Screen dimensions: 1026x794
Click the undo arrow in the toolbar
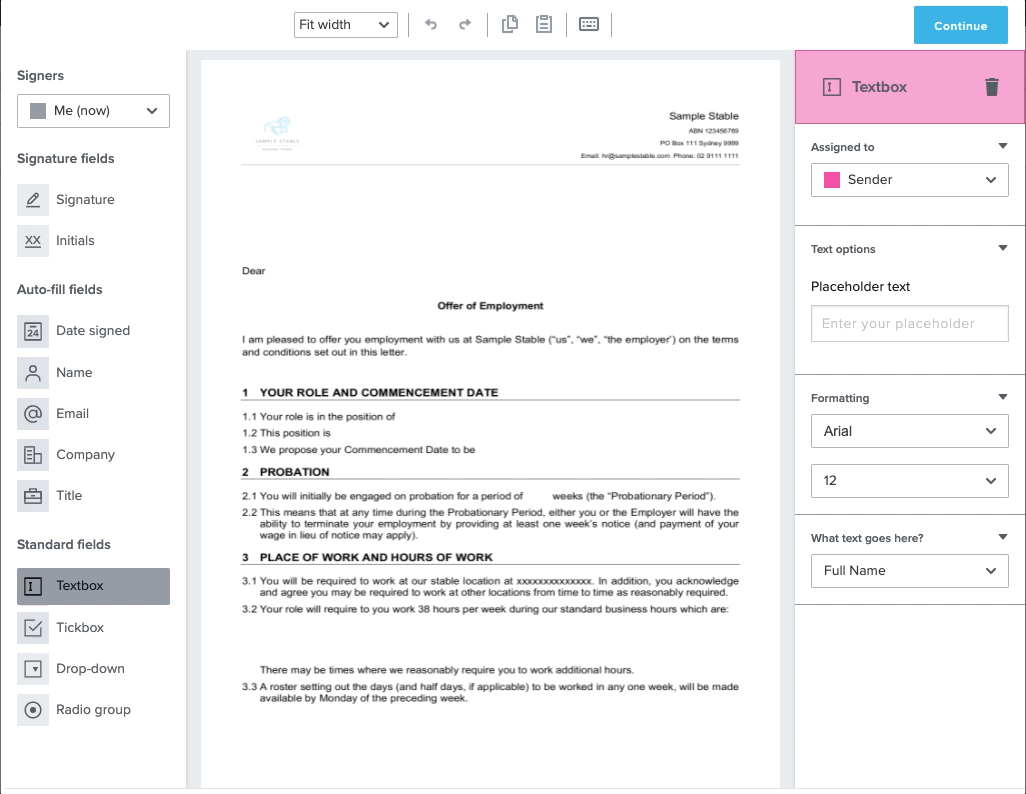click(x=431, y=25)
